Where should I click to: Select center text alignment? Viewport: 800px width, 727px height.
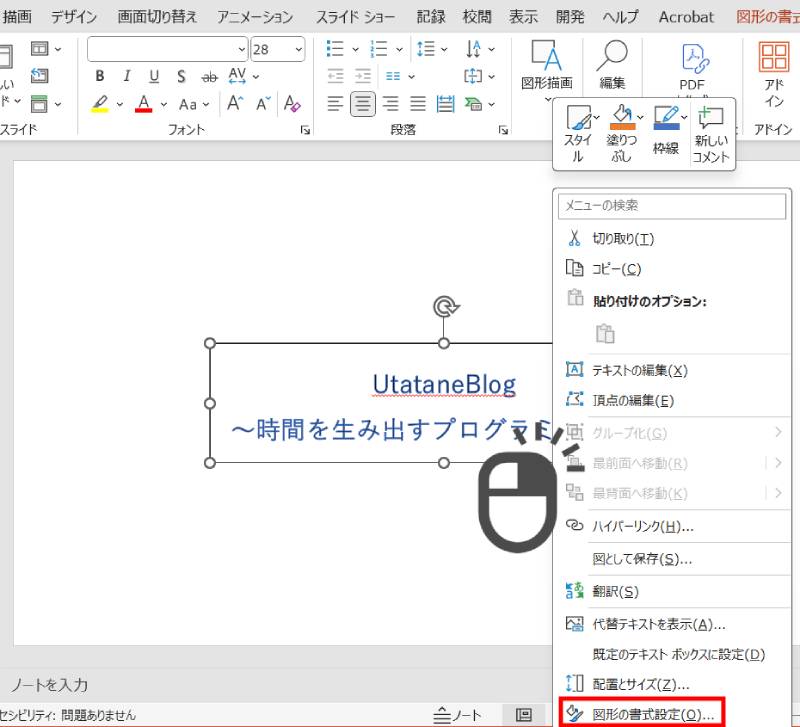362,103
